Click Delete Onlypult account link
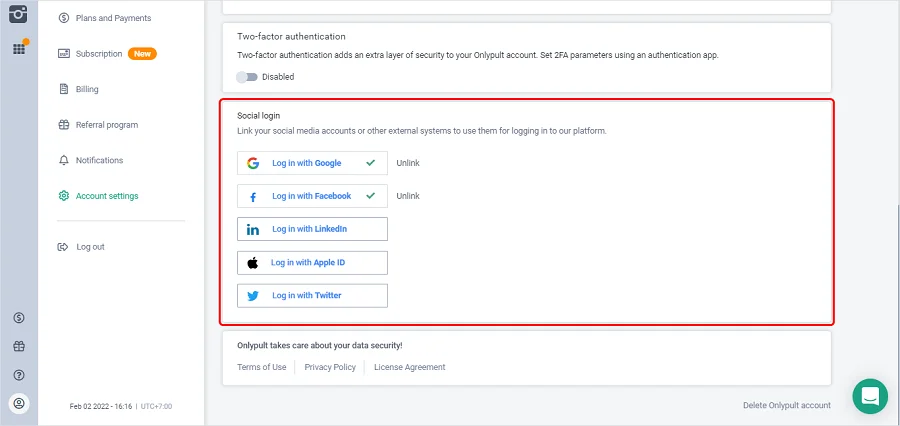The height and width of the screenshot is (426, 900). [x=786, y=405]
